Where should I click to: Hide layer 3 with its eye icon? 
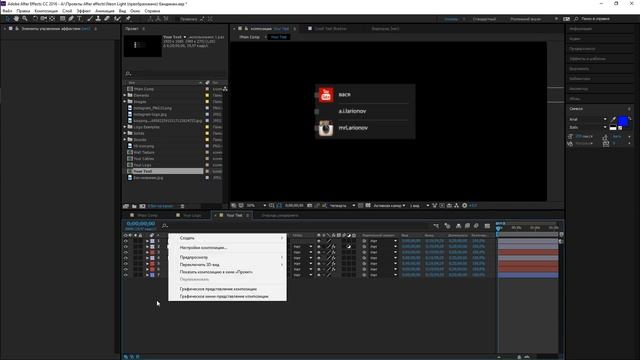[126, 252]
